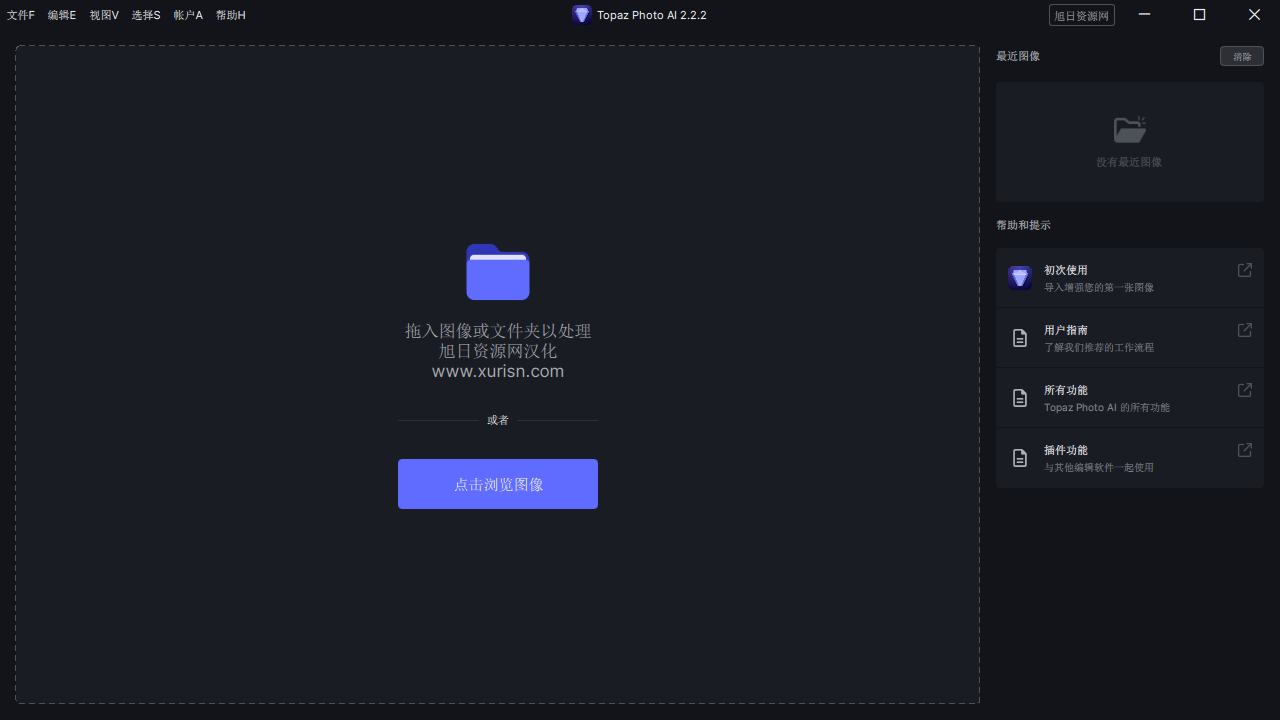
Task: Click the document icon beside 插件功能
Action: coord(1020,458)
